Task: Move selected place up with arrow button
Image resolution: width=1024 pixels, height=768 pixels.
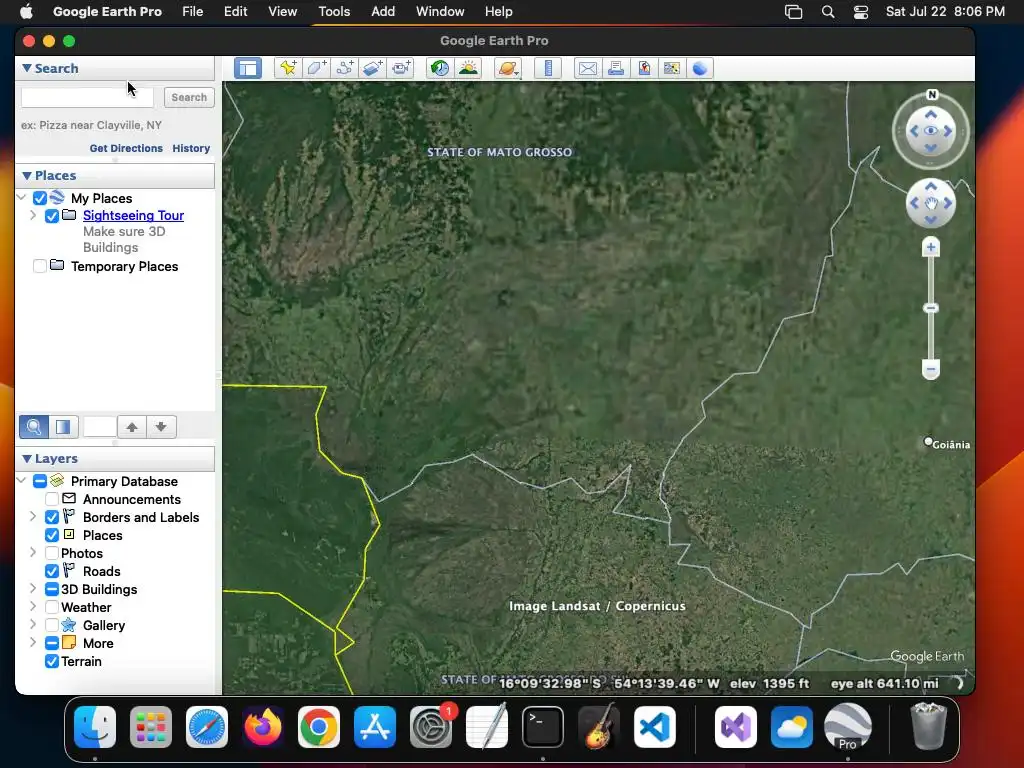Action: tap(132, 427)
